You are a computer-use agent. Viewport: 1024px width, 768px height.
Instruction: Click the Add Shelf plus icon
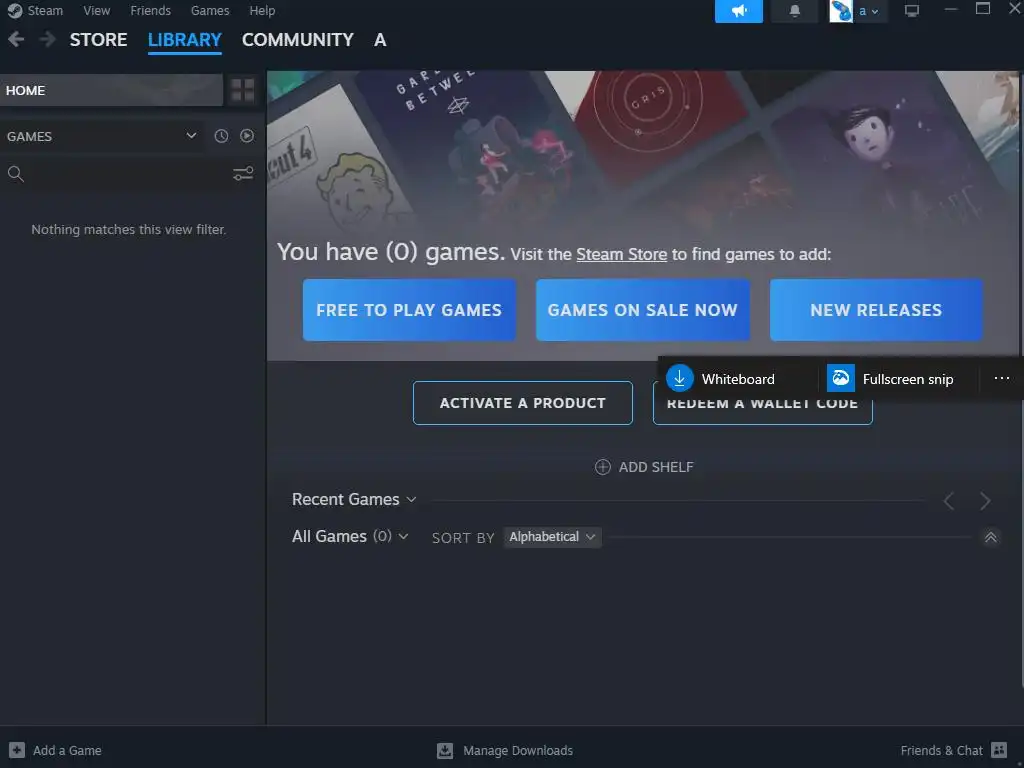click(602, 467)
